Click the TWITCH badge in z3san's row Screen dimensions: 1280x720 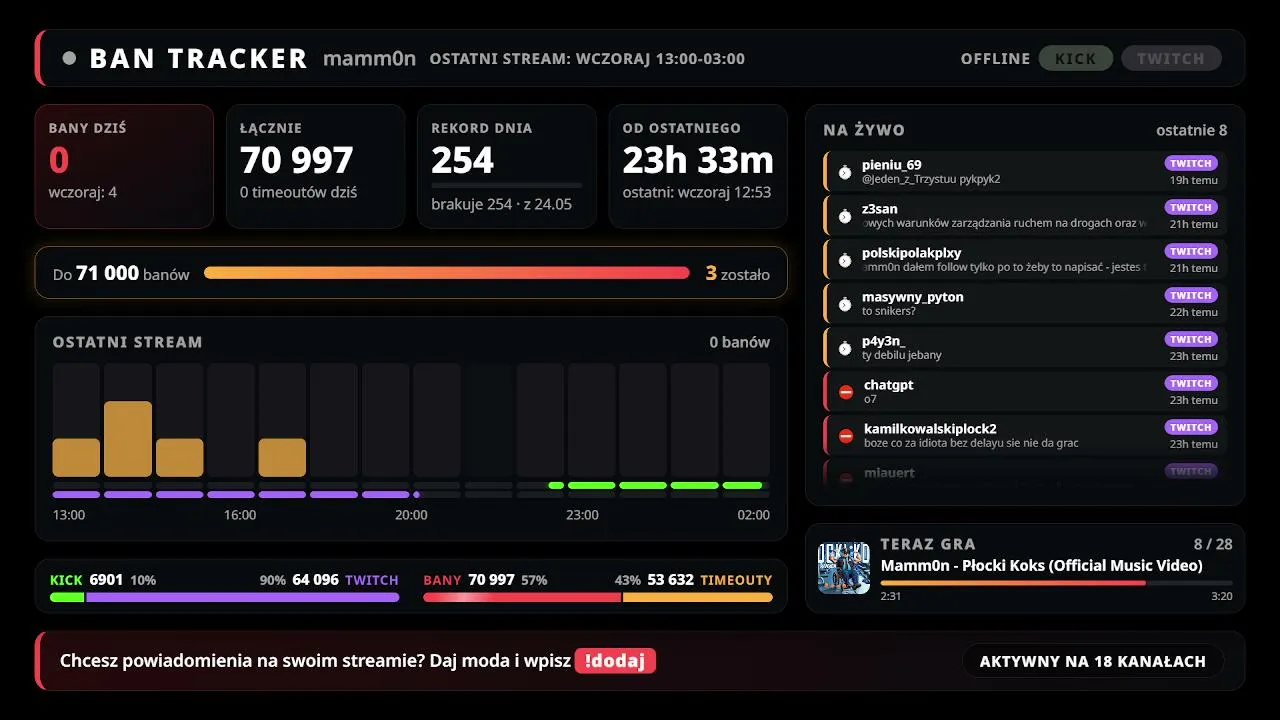pyautogui.click(x=1191, y=207)
